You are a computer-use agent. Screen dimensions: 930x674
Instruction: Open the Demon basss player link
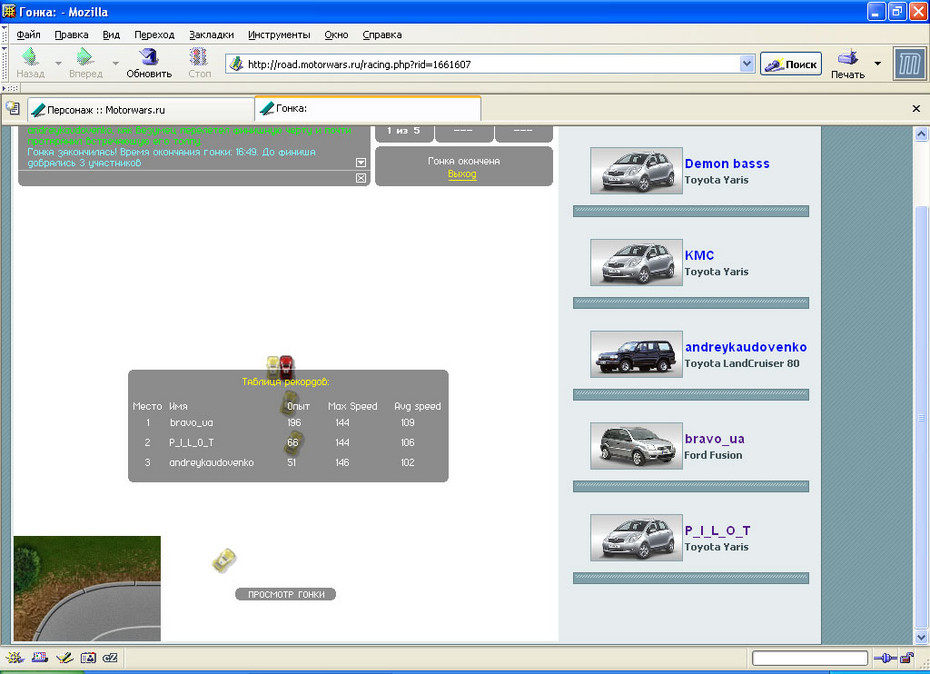click(x=727, y=164)
